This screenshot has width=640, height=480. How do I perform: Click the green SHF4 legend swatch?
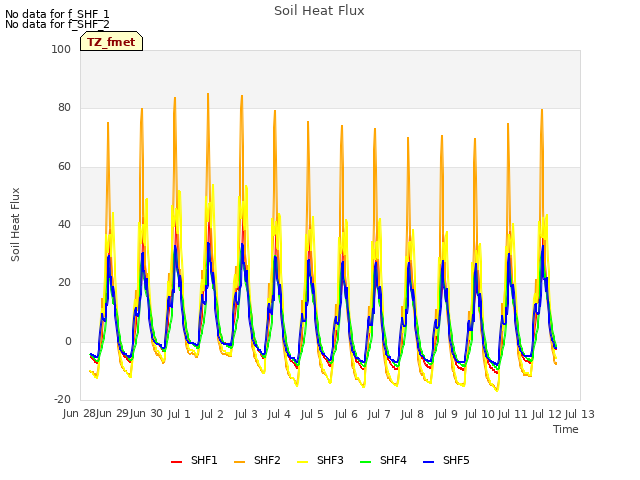tap(366, 462)
